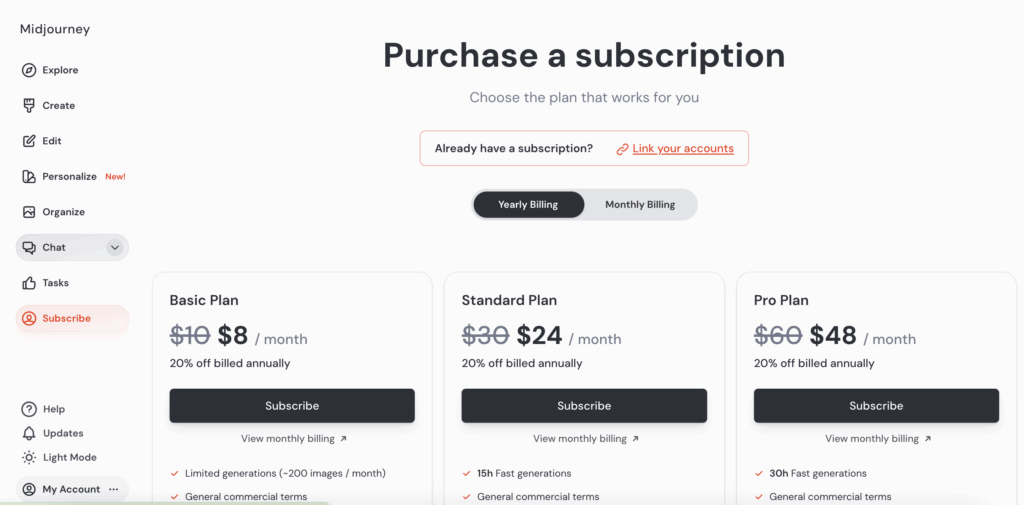Screen dimensions: 1024x505
Task: Expand the Chat dropdown chevron
Action: click(x=115, y=247)
